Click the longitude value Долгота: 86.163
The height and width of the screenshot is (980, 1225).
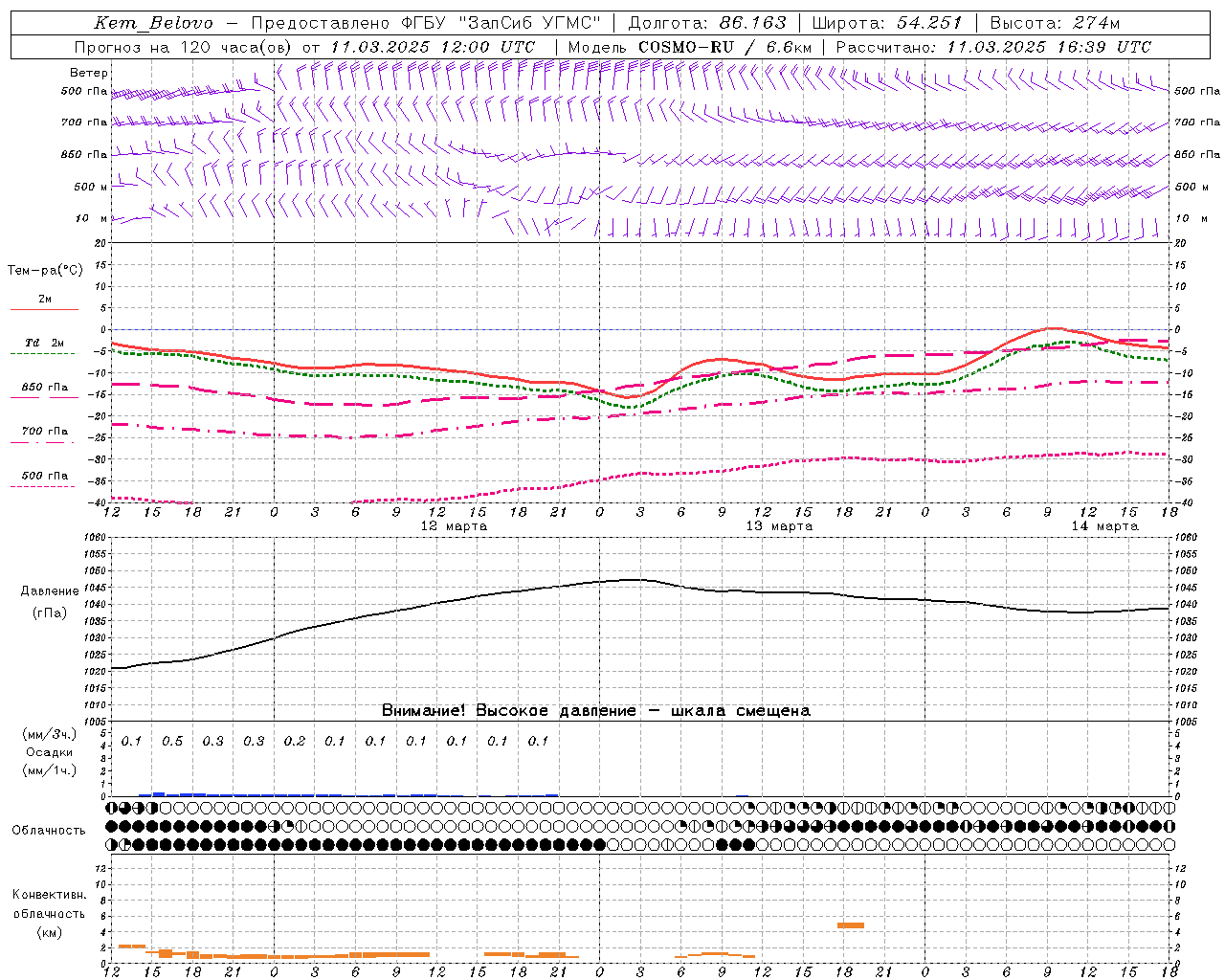coord(707,23)
